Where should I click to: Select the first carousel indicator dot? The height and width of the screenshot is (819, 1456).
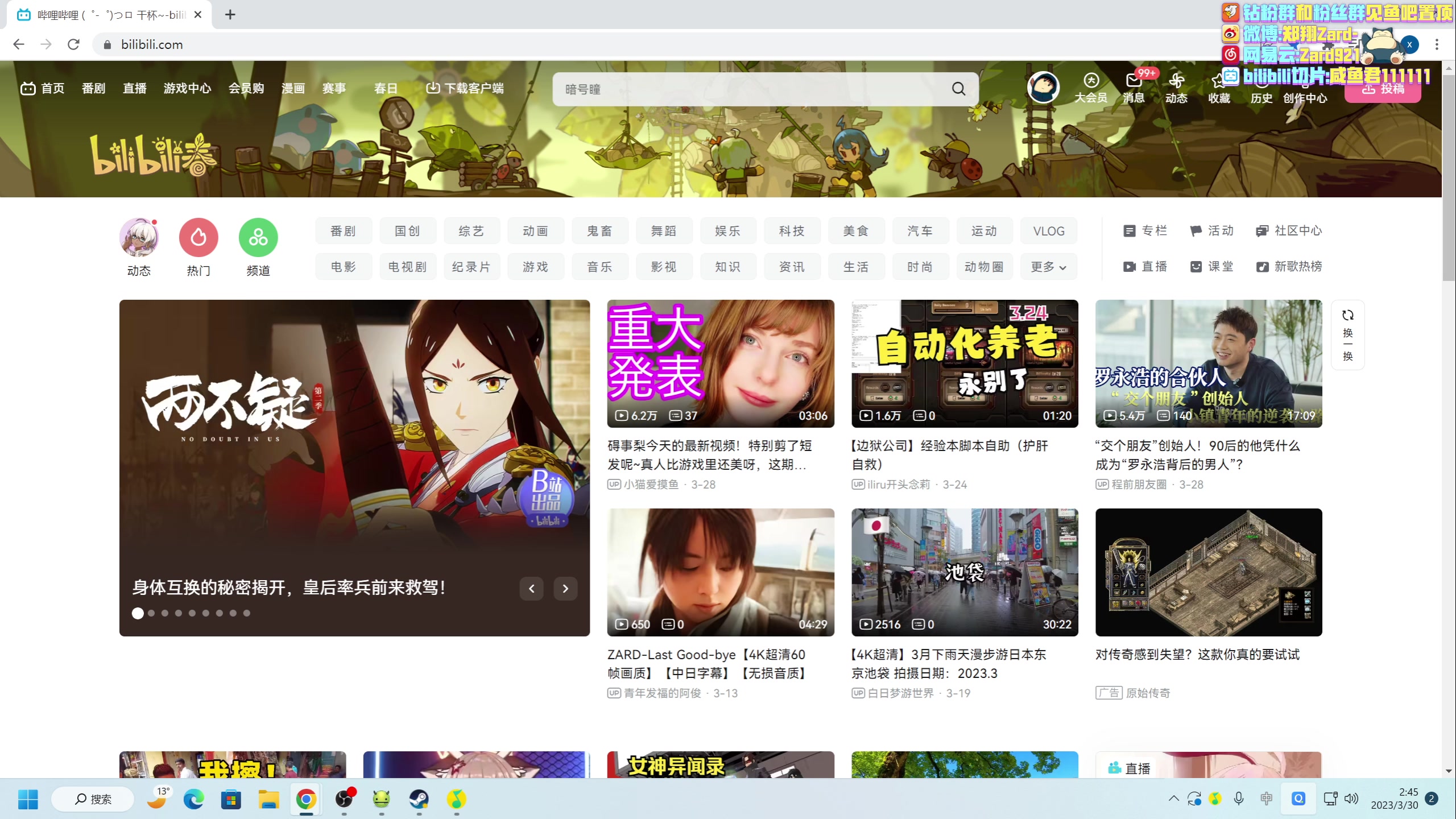pos(138,613)
